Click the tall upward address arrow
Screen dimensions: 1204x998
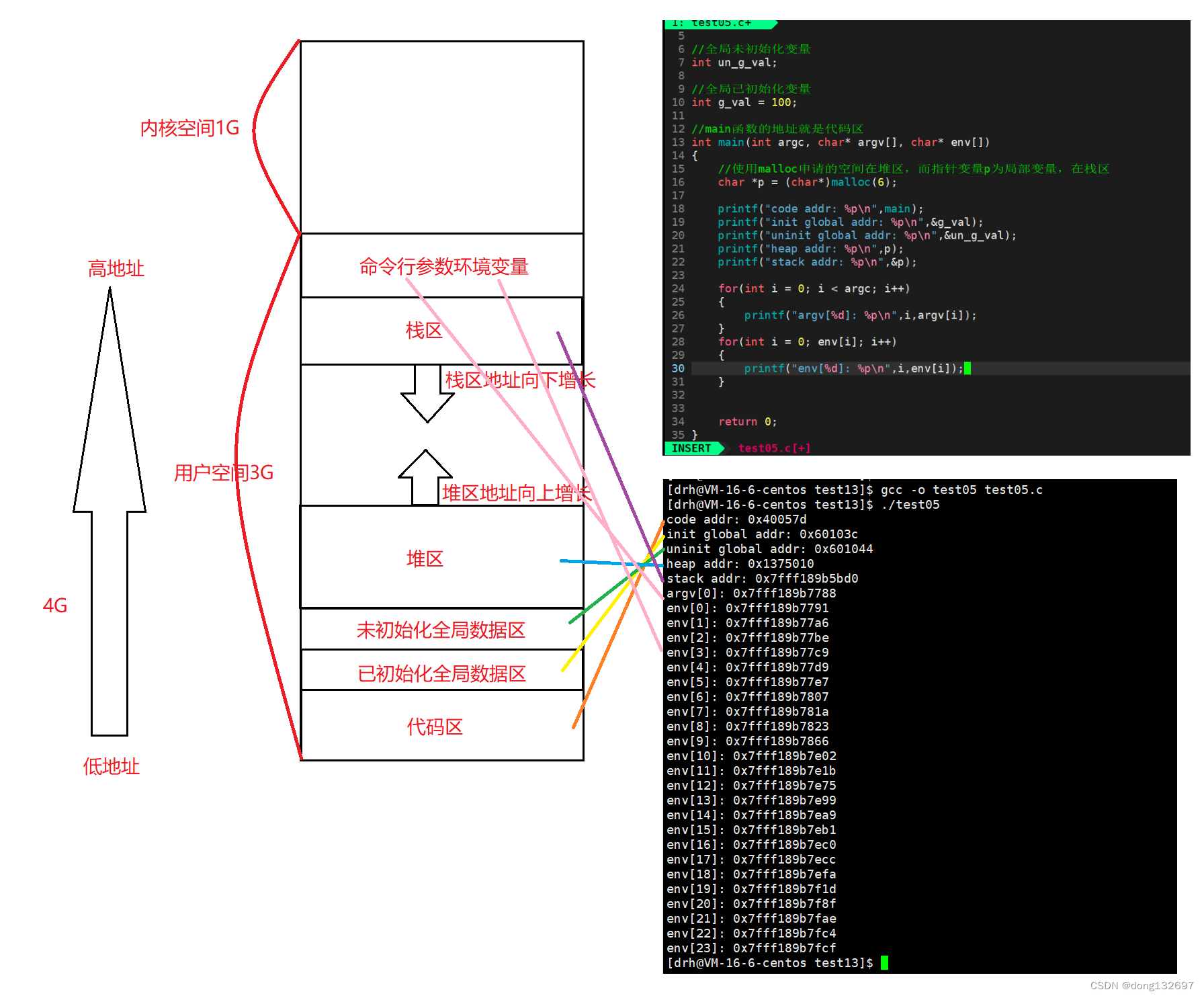pyautogui.click(x=110, y=511)
